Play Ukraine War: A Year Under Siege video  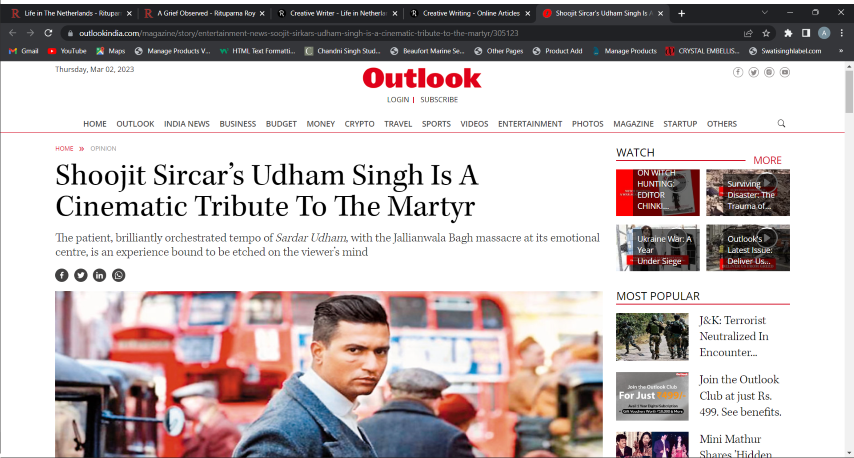658,248
